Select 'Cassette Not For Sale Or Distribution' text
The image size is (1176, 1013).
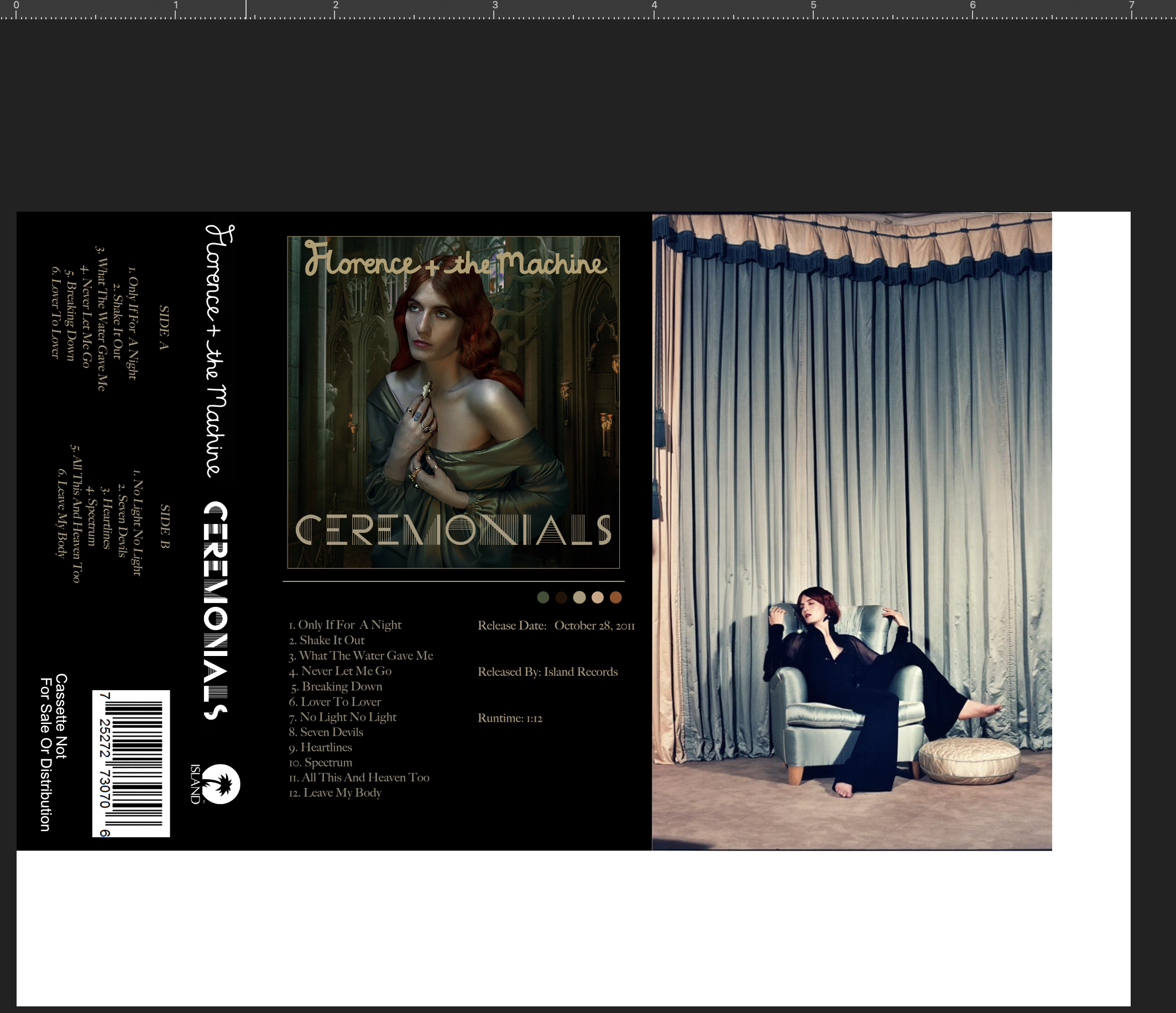[53, 753]
